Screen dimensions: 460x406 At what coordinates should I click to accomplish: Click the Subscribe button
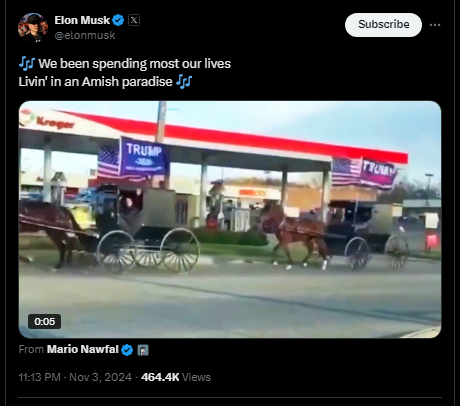click(383, 25)
